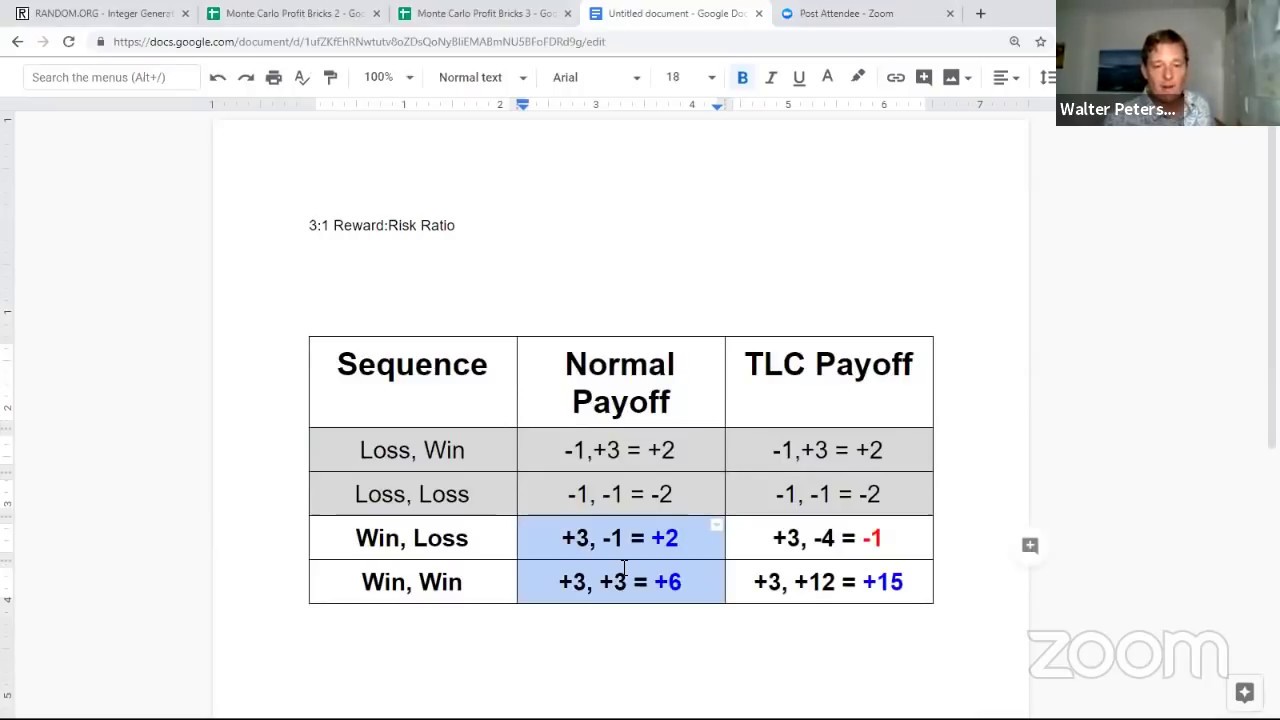The height and width of the screenshot is (720, 1280).
Task: Click the Sequence header cell
Action: click(413, 382)
